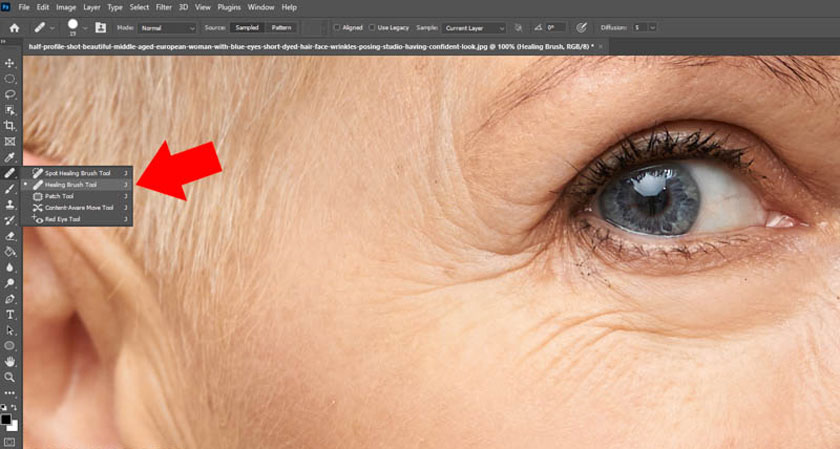
Task: Open the Filter menu
Action: 162,7
